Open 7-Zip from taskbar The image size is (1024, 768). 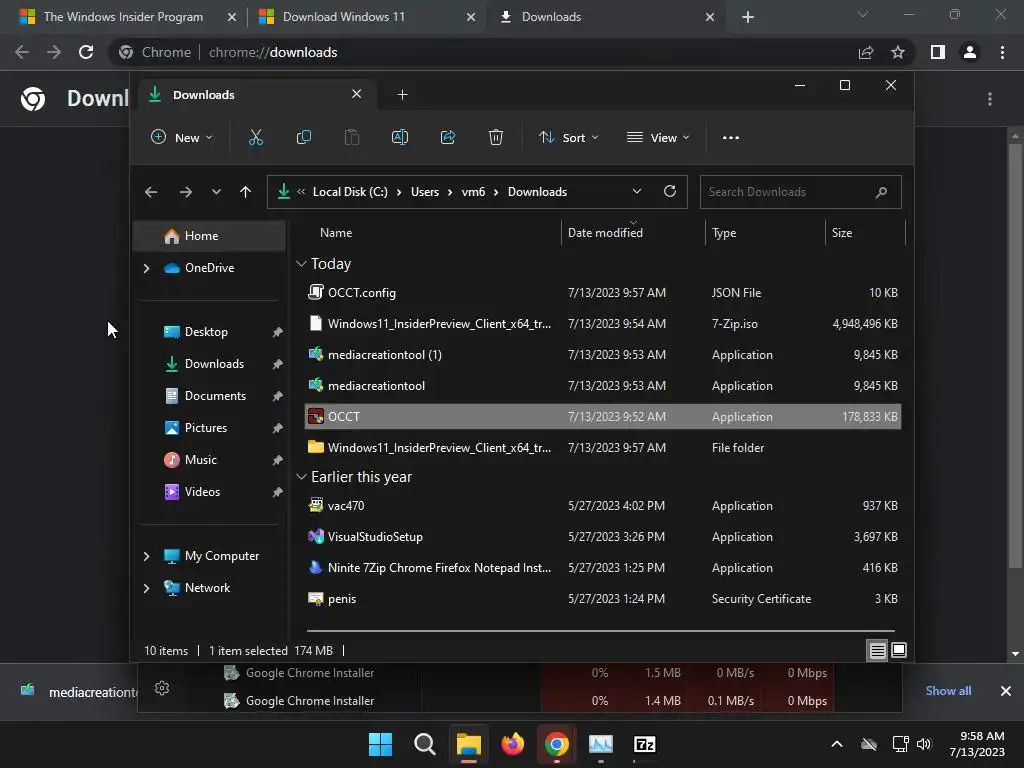point(645,744)
